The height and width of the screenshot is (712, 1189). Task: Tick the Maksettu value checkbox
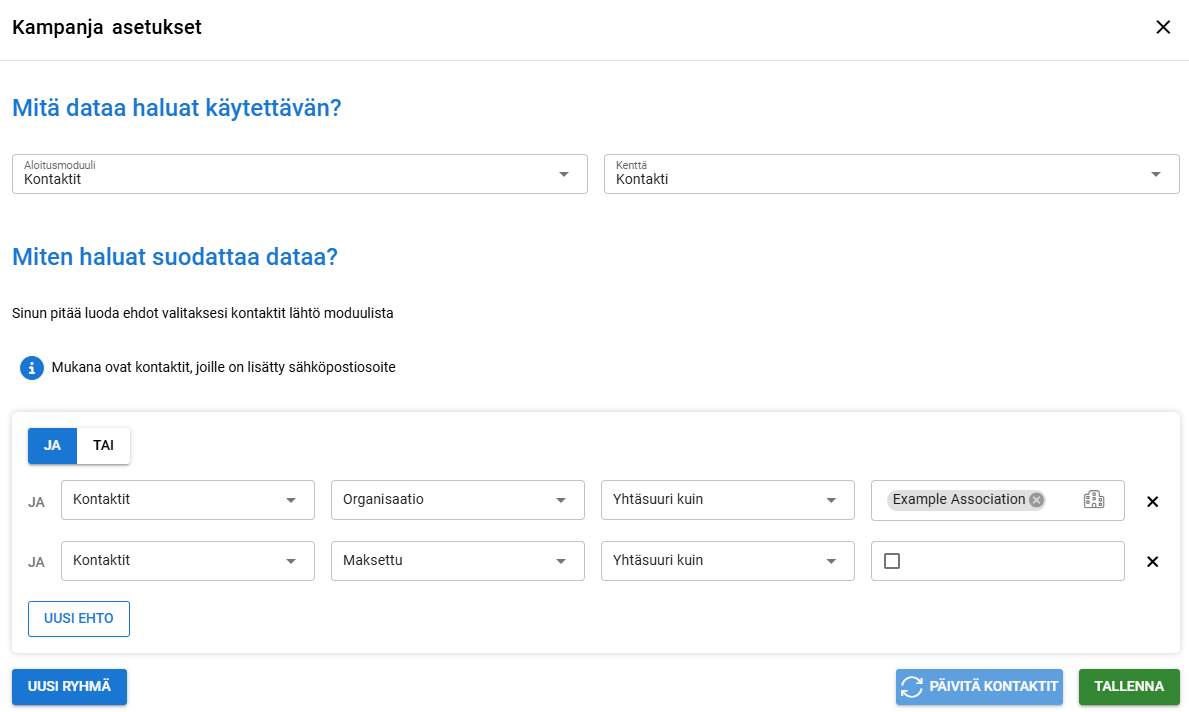coord(892,562)
